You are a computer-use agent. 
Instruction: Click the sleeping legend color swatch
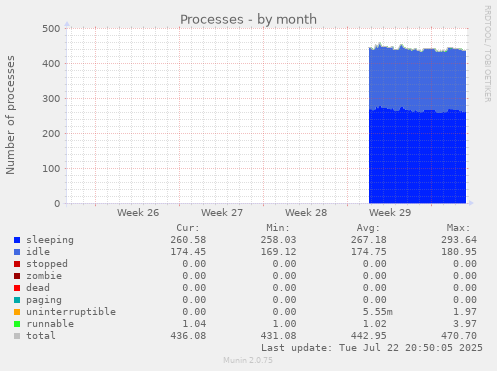pyautogui.click(x=17, y=240)
